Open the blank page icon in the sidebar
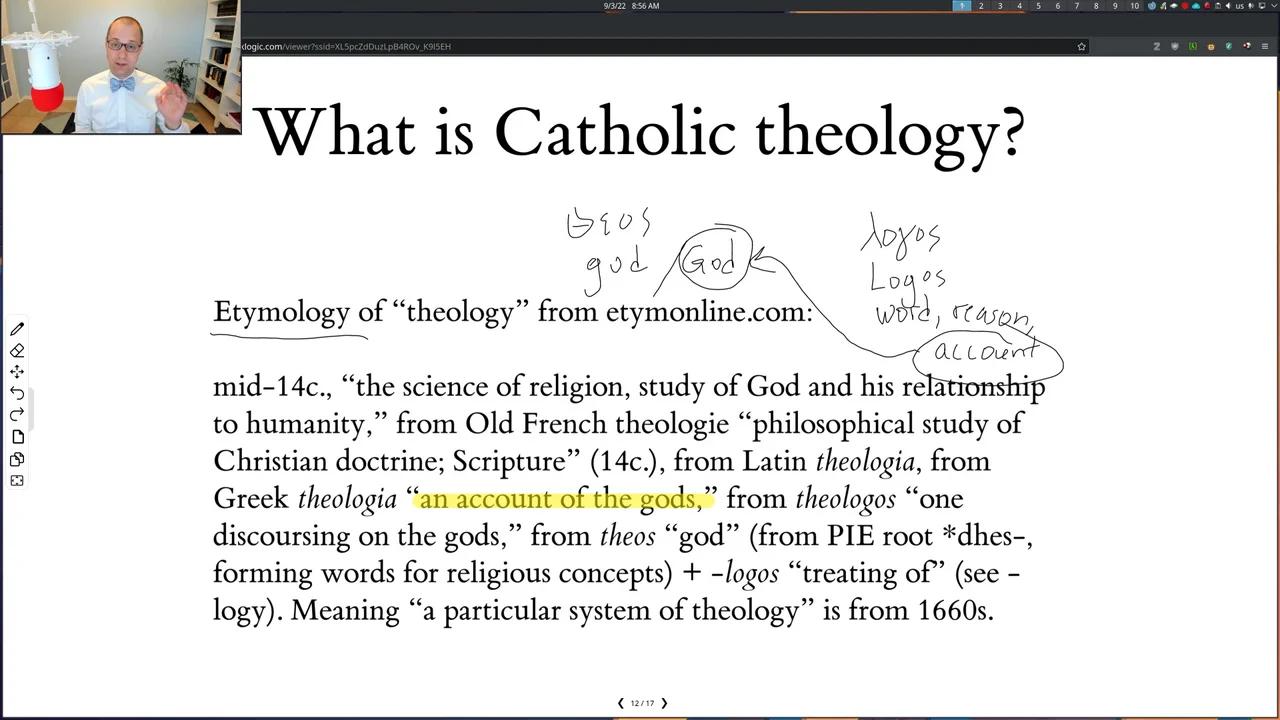The width and height of the screenshot is (1280, 720). 17,434
